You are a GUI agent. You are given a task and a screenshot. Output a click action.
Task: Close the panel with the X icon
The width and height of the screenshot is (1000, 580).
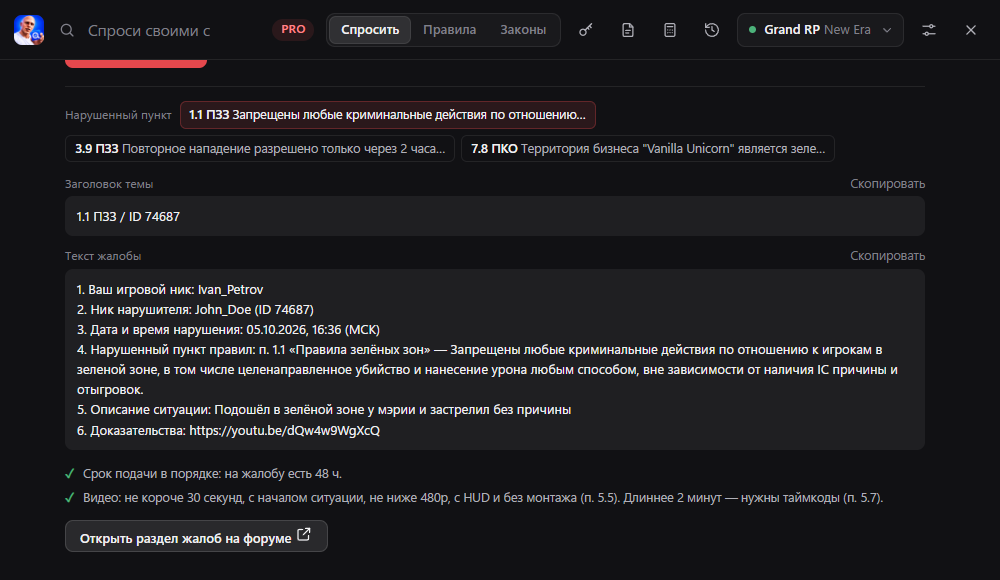click(x=971, y=30)
